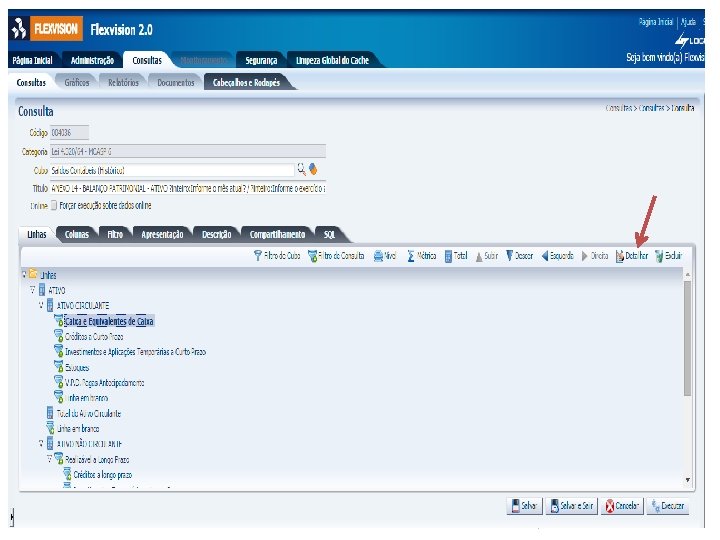Image resolution: width=720 pixels, height=540 pixels.
Task: Click icon of Créditos a longo prazo row
Action: [67, 473]
